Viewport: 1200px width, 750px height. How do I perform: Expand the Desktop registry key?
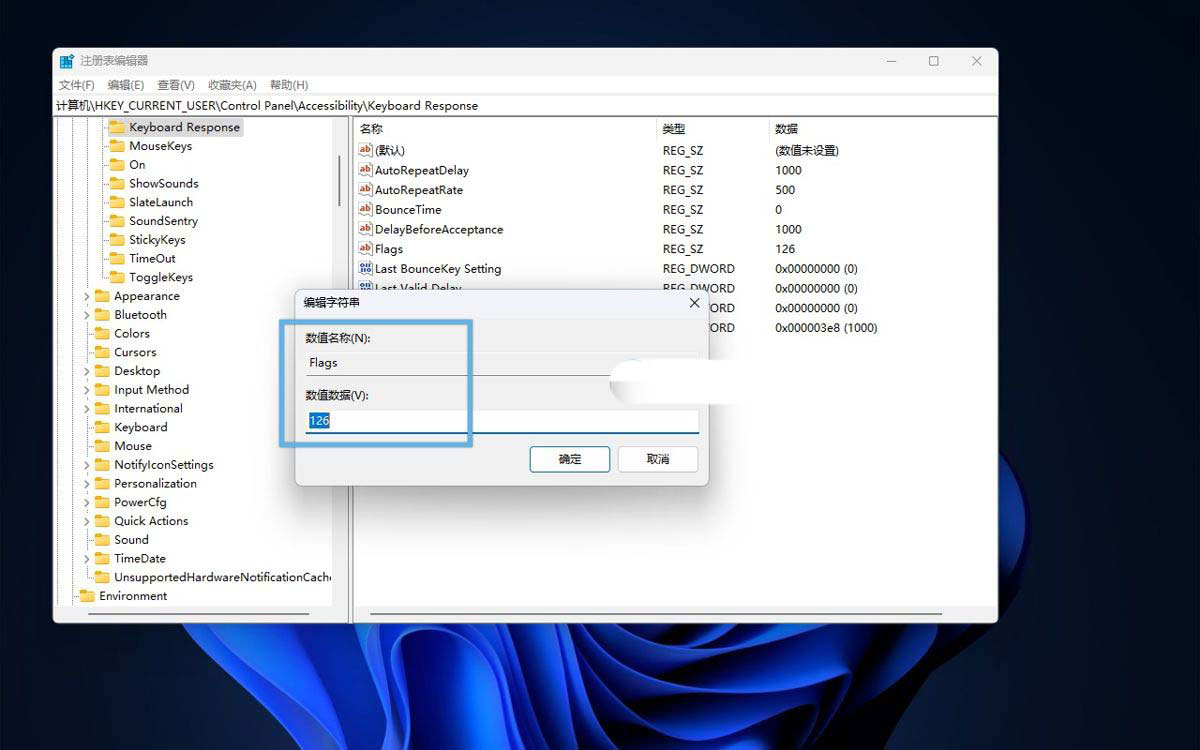87,370
